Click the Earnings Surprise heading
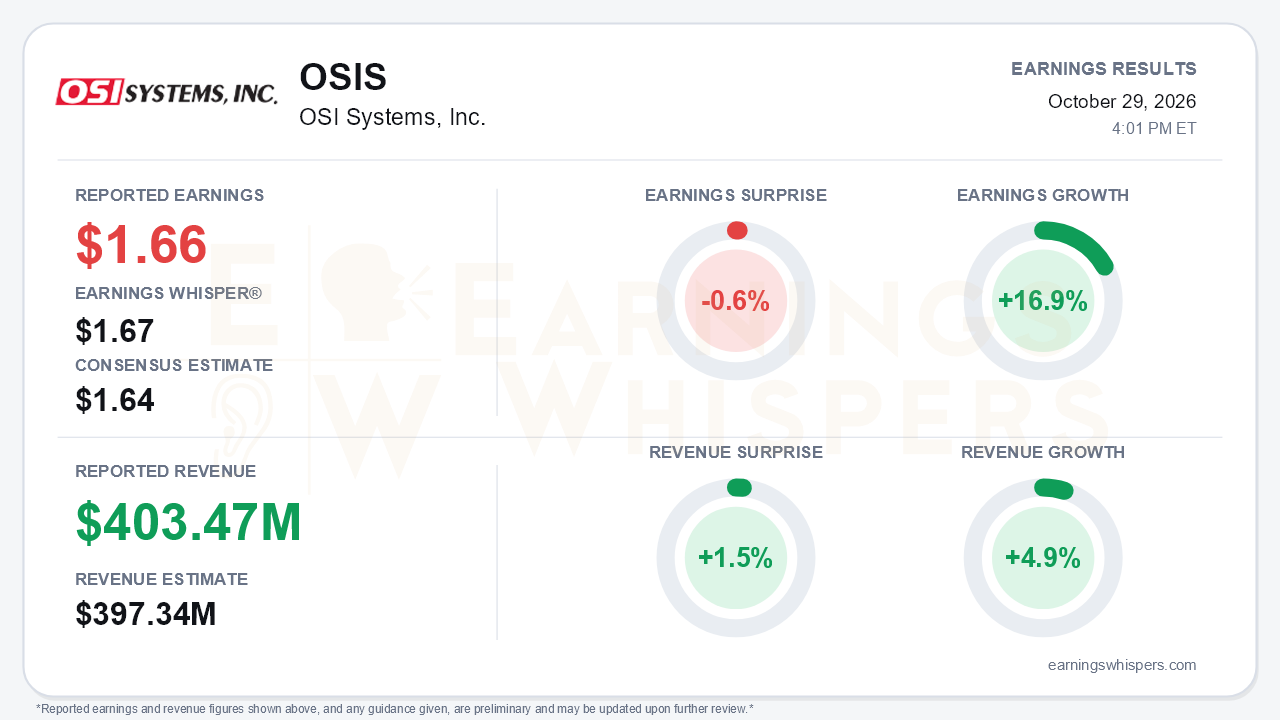 (736, 195)
